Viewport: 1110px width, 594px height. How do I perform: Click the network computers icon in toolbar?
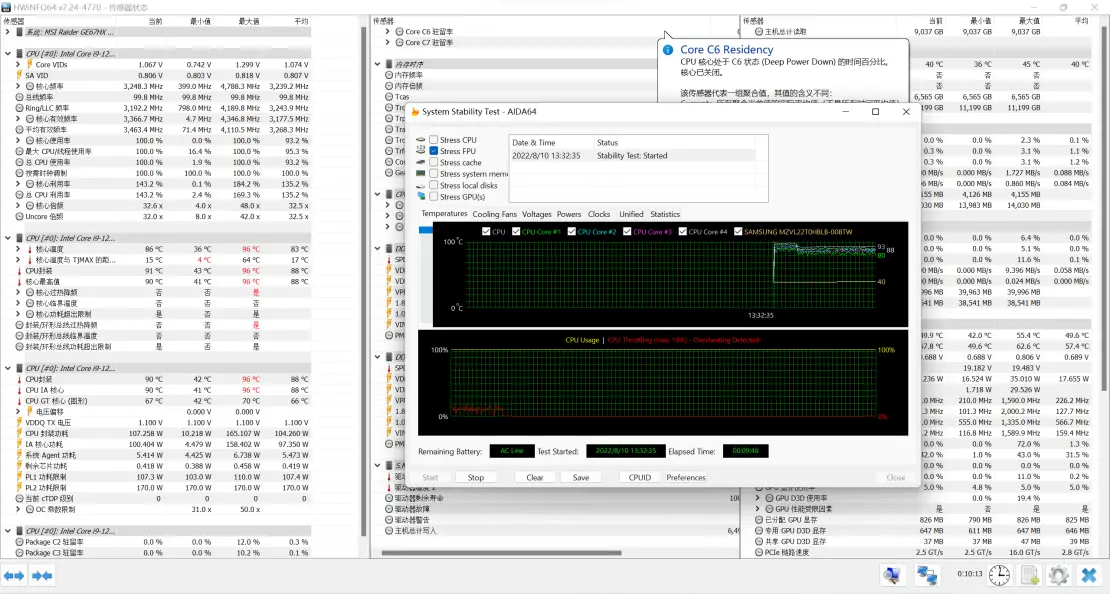pos(927,575)
